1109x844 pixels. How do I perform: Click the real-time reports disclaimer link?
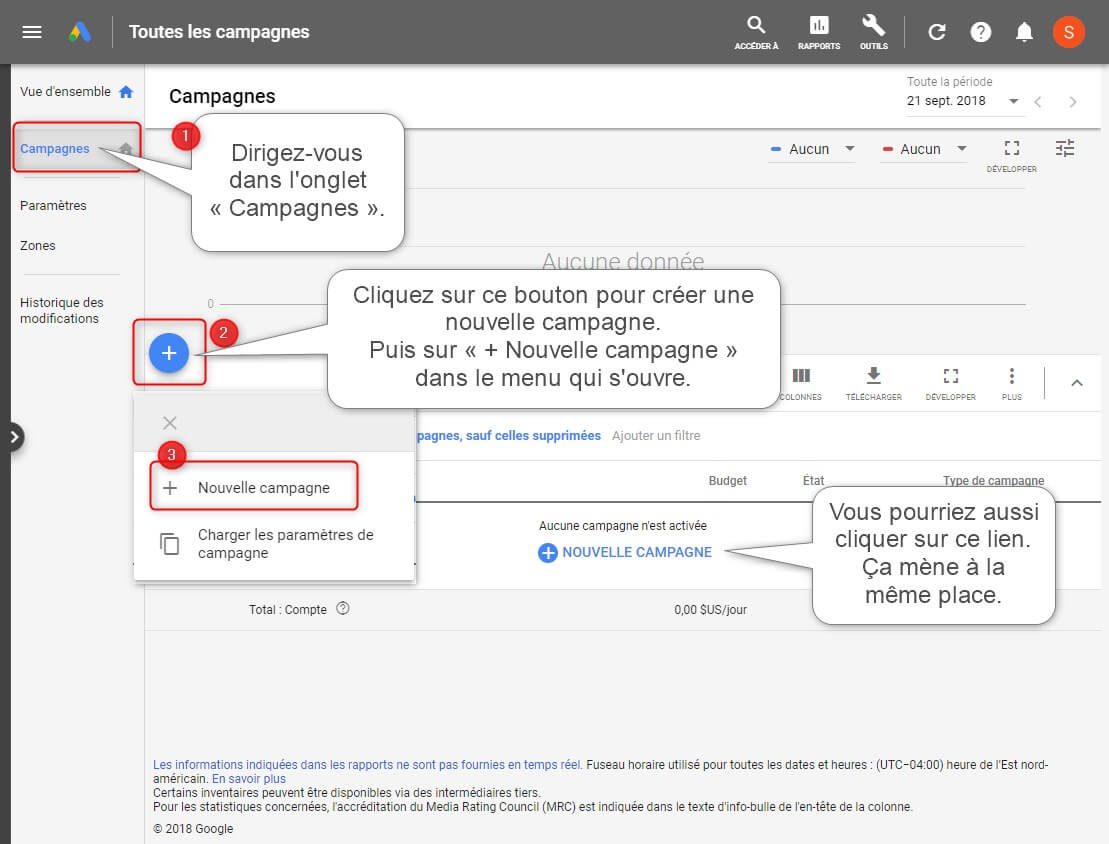tap(367, 764)
